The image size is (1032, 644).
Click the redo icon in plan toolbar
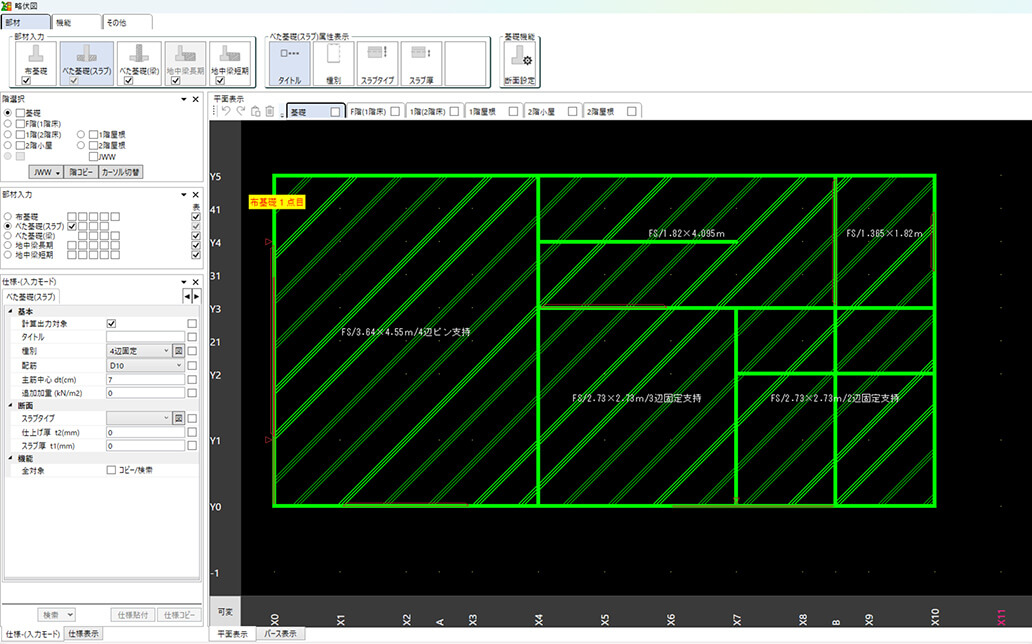pyautogui.click(x=241, y=111)
